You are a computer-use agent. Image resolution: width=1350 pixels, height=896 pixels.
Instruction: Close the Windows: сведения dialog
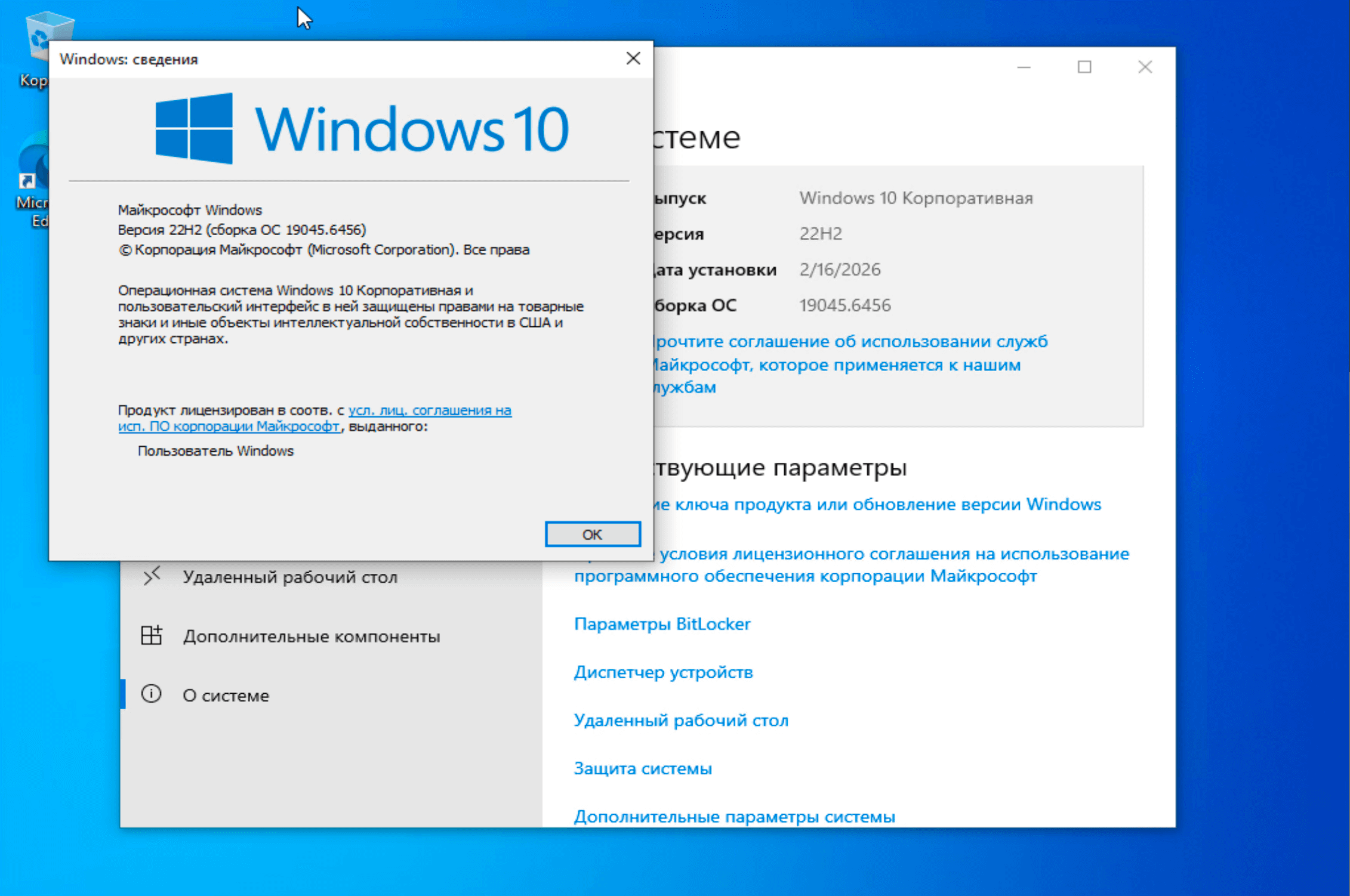click(x=633, y=58)
